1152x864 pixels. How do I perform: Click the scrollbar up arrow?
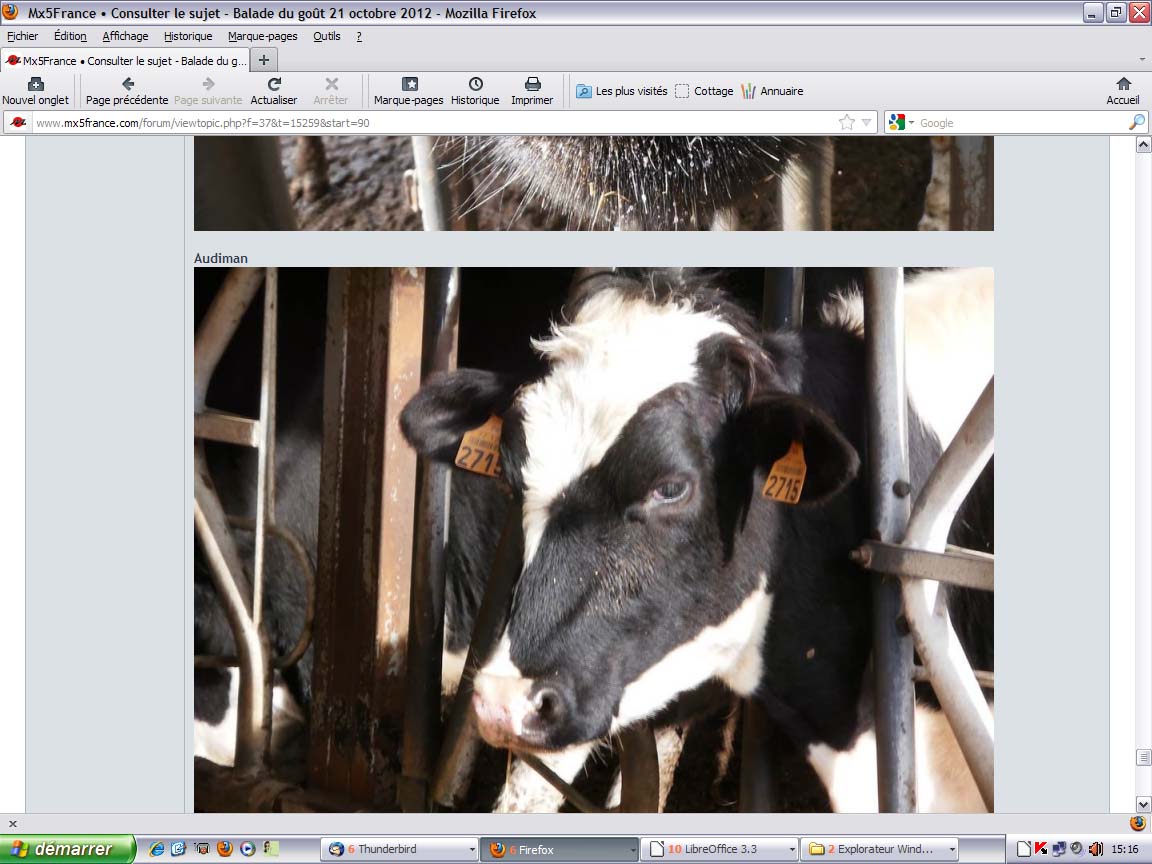tap(1143, 145)
